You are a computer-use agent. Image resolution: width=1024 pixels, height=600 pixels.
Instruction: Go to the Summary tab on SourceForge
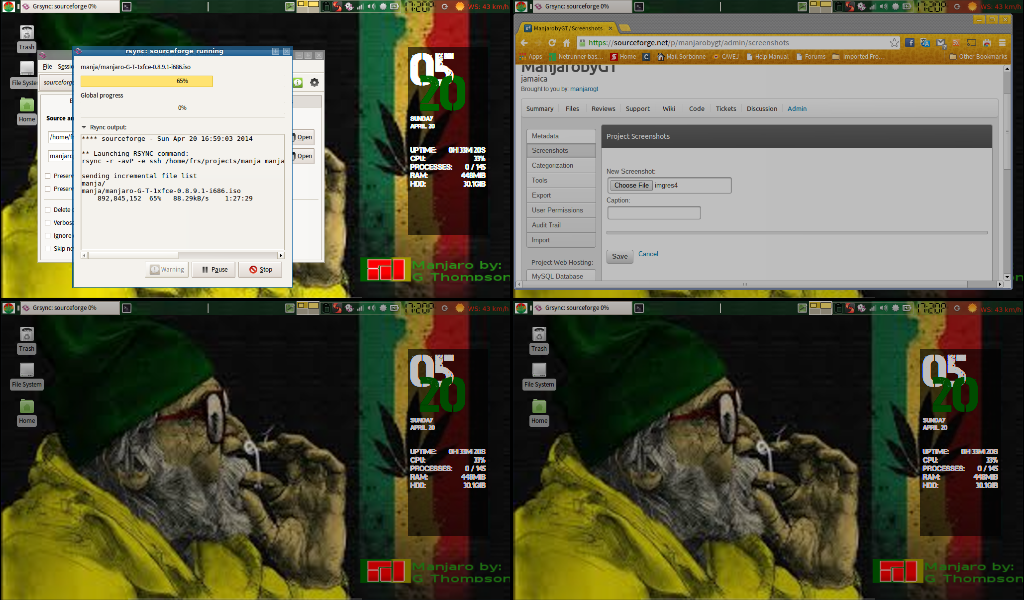[x=539, y=109]
